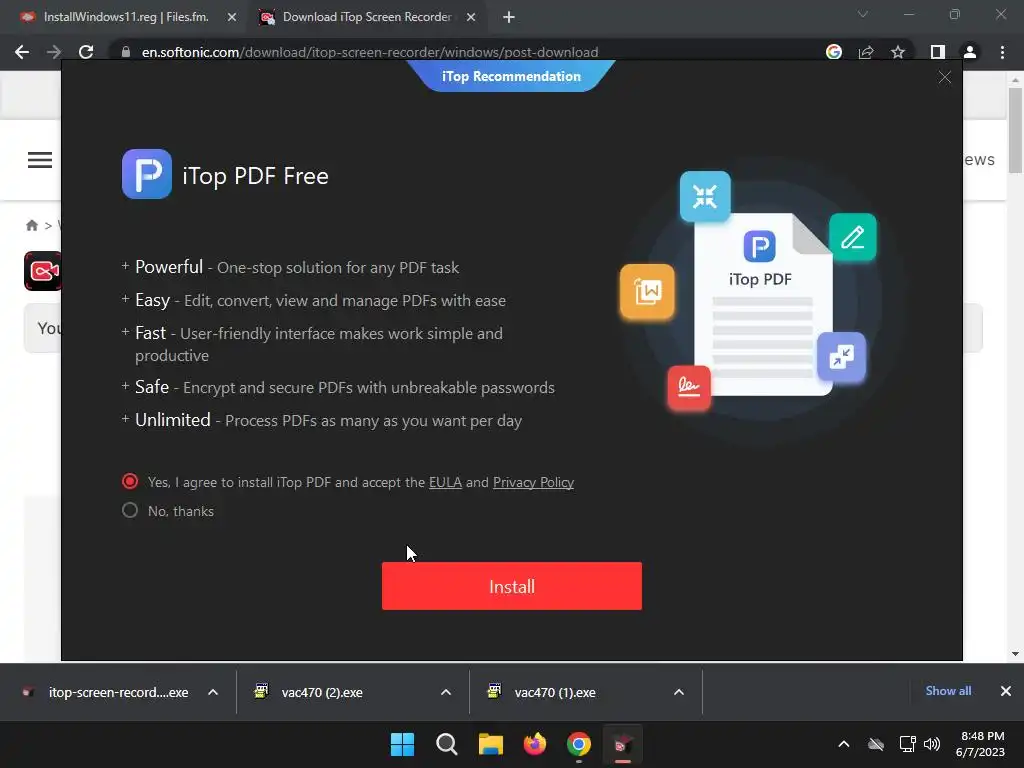Bookmark this page with star icon
Viewport: 1024px width, 768px height.
[898, 52]
